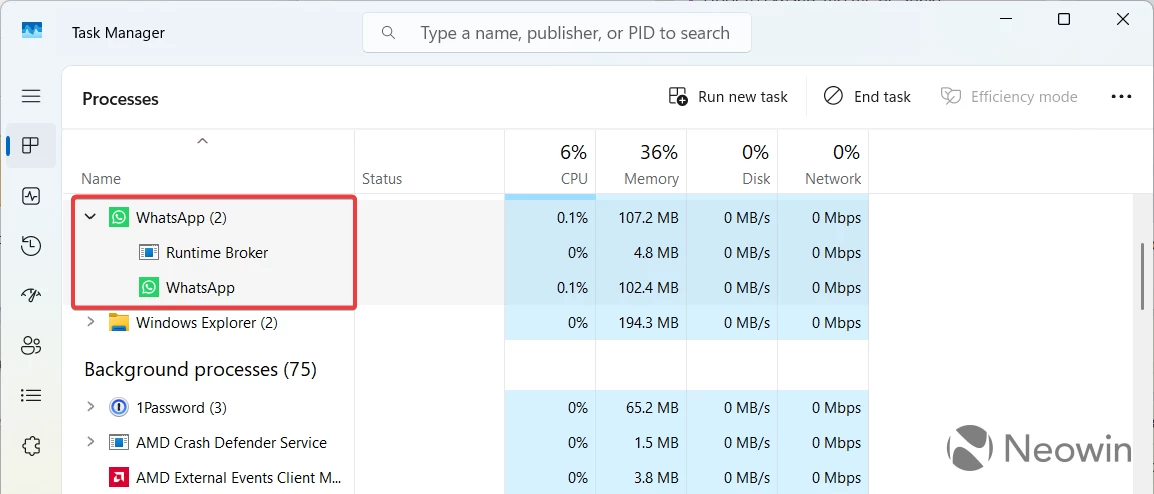The width and height of the screenshot is (1154, 494).
Task: Select the Windows Explorer (2) row
Action: coord(466,322)
